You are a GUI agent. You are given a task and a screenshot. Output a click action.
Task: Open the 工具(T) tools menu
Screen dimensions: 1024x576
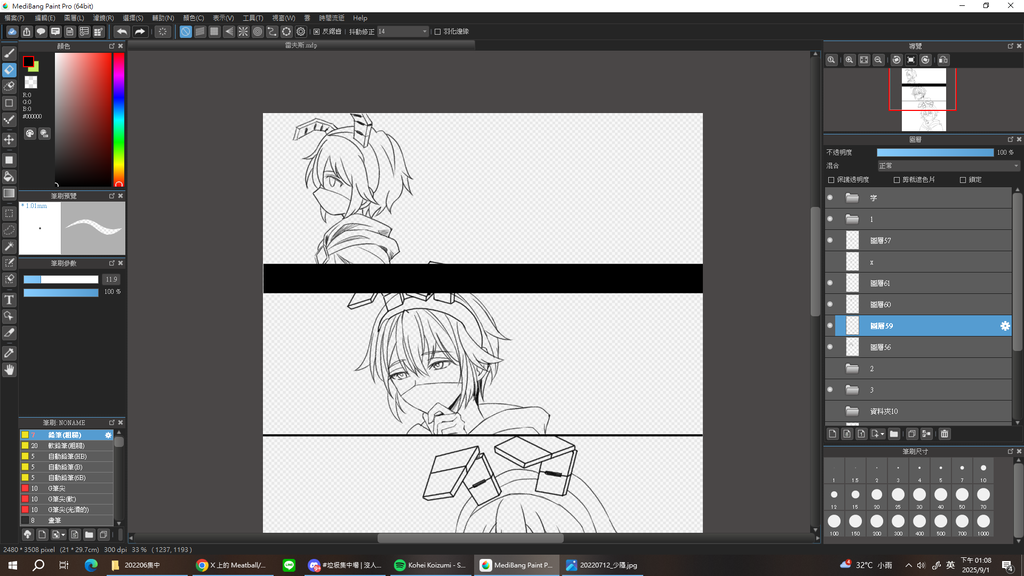point(253,18)
